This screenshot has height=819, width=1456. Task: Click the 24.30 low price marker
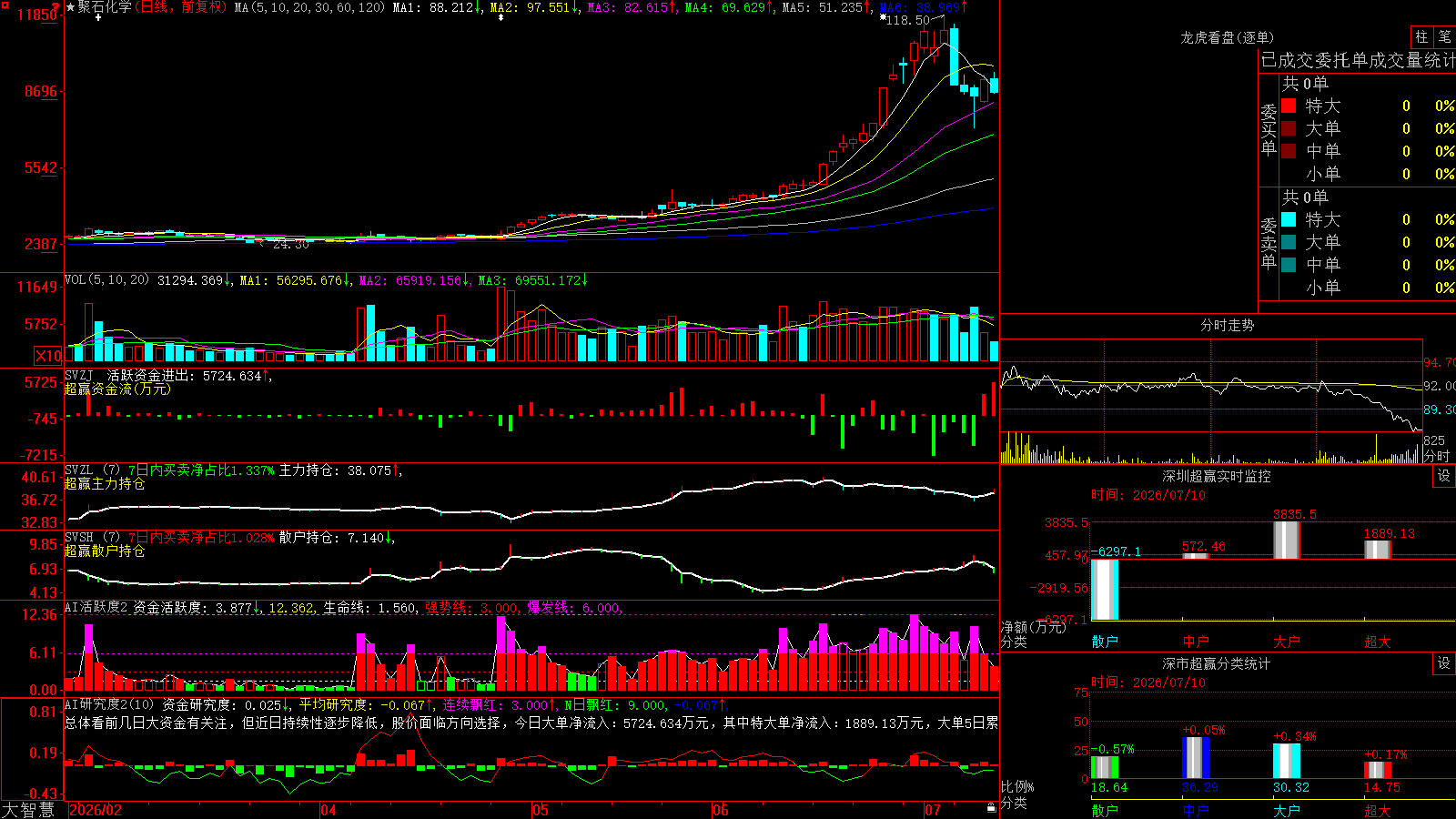tap(290, 244)
